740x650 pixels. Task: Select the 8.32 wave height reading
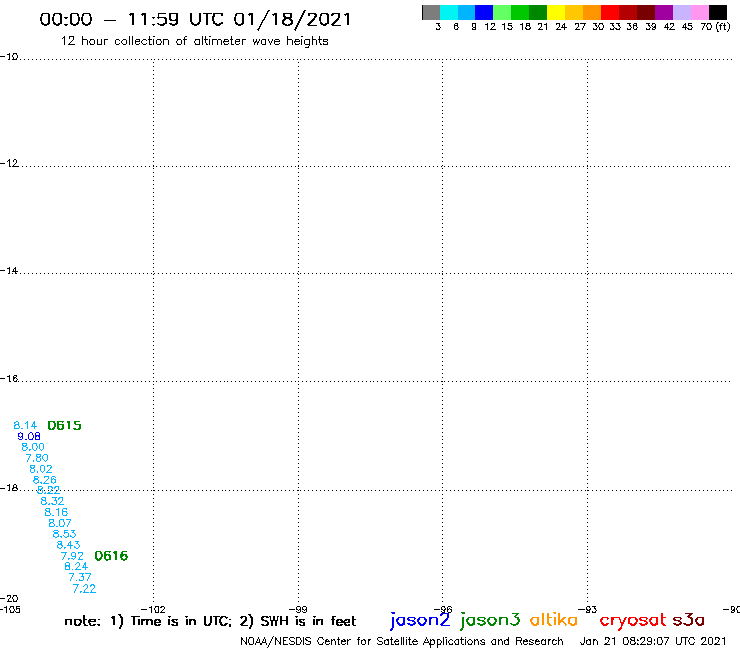coord(52,501)
